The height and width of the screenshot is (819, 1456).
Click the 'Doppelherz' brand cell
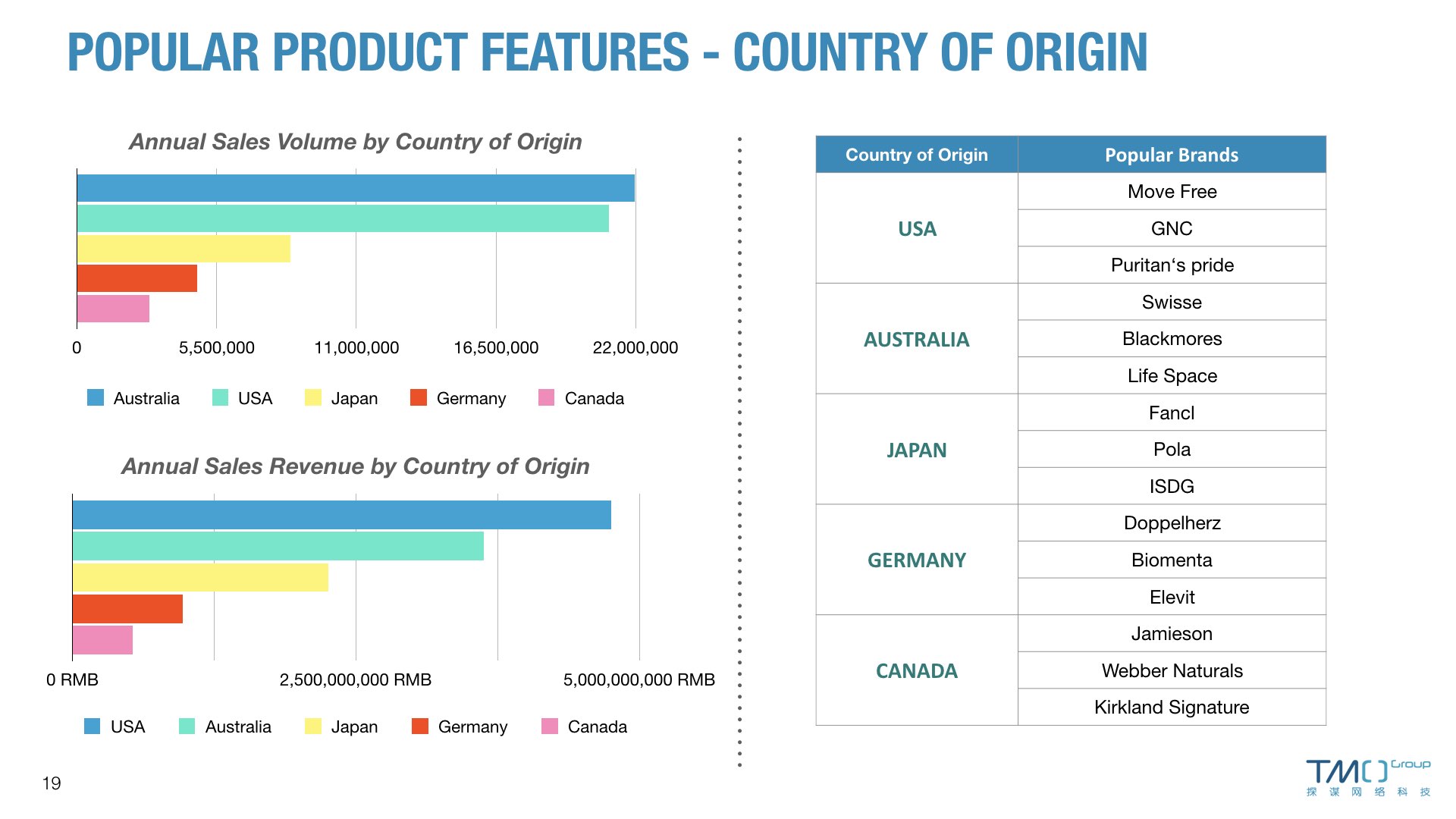click(x=1172, y=522)
